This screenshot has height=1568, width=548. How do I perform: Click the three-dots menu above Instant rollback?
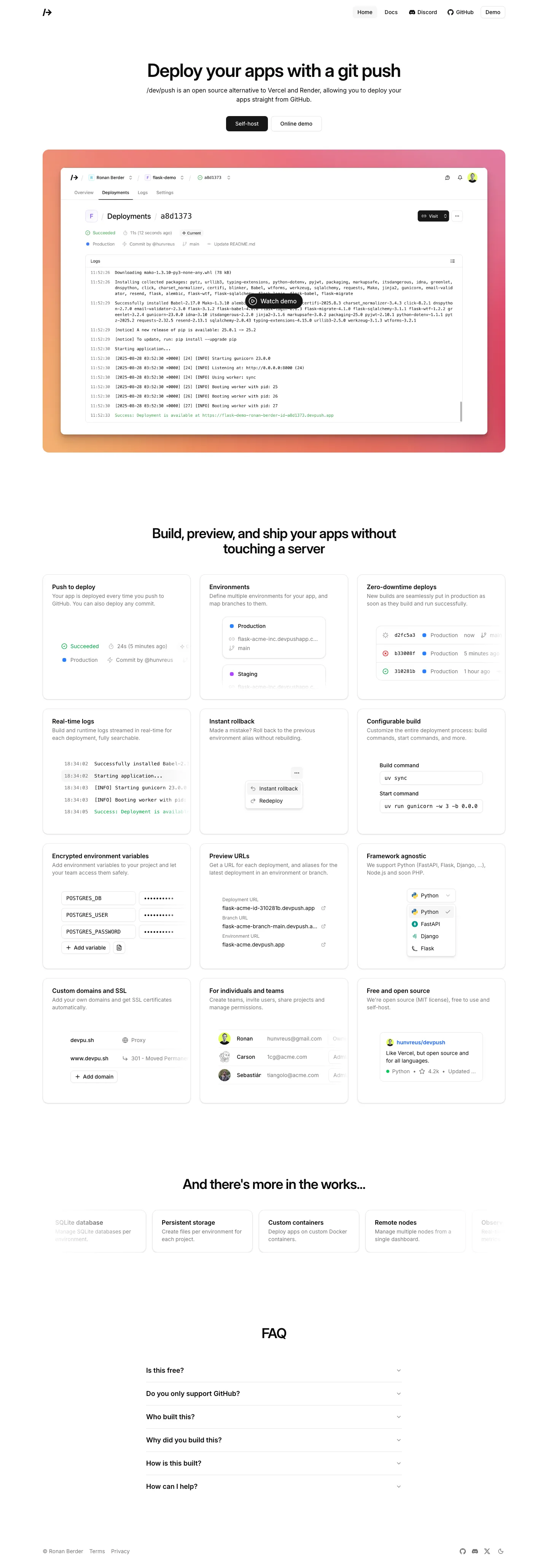coord(296,773)
